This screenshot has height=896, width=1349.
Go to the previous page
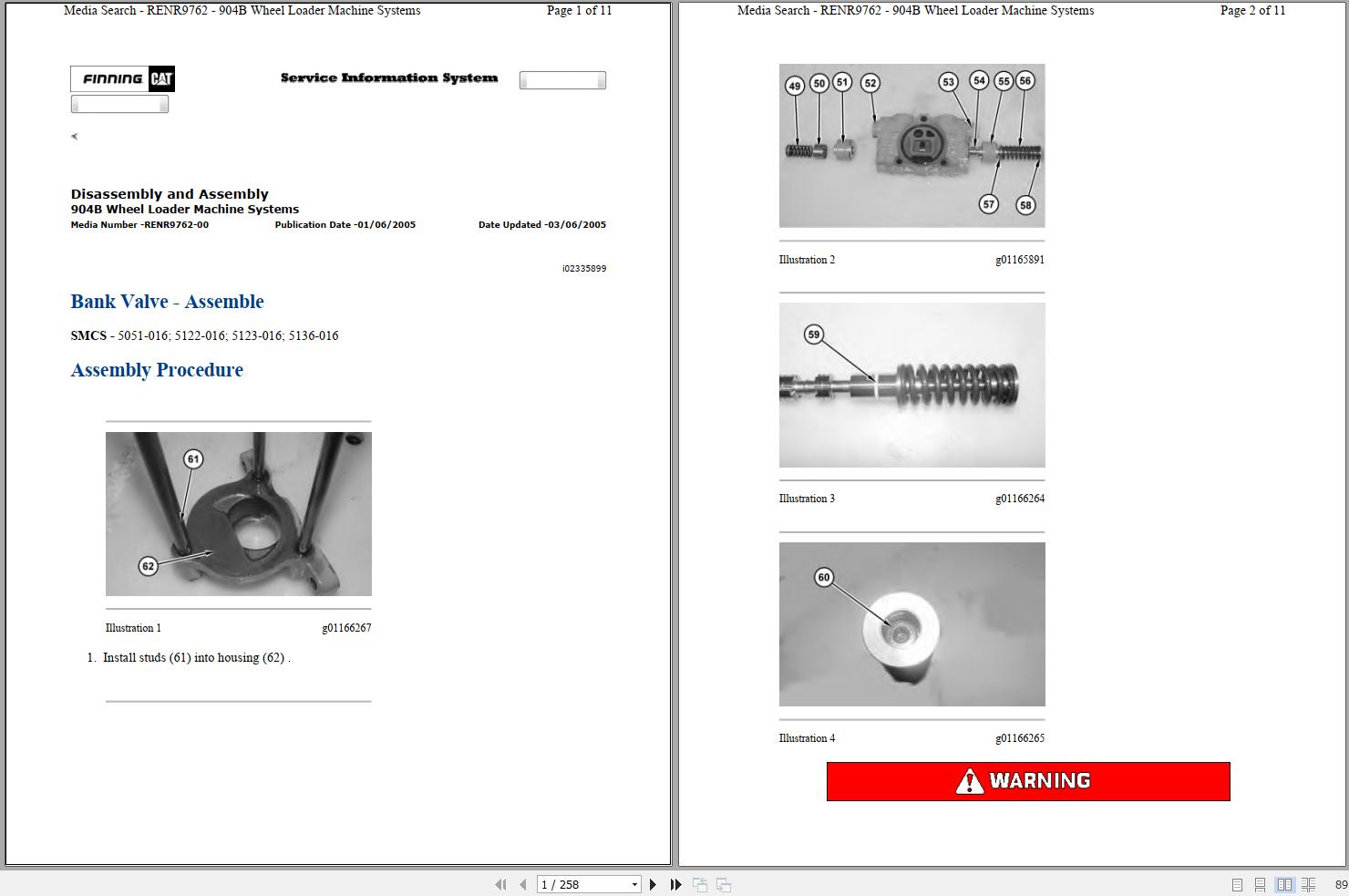pyautogui.click(x=523, y=884)
